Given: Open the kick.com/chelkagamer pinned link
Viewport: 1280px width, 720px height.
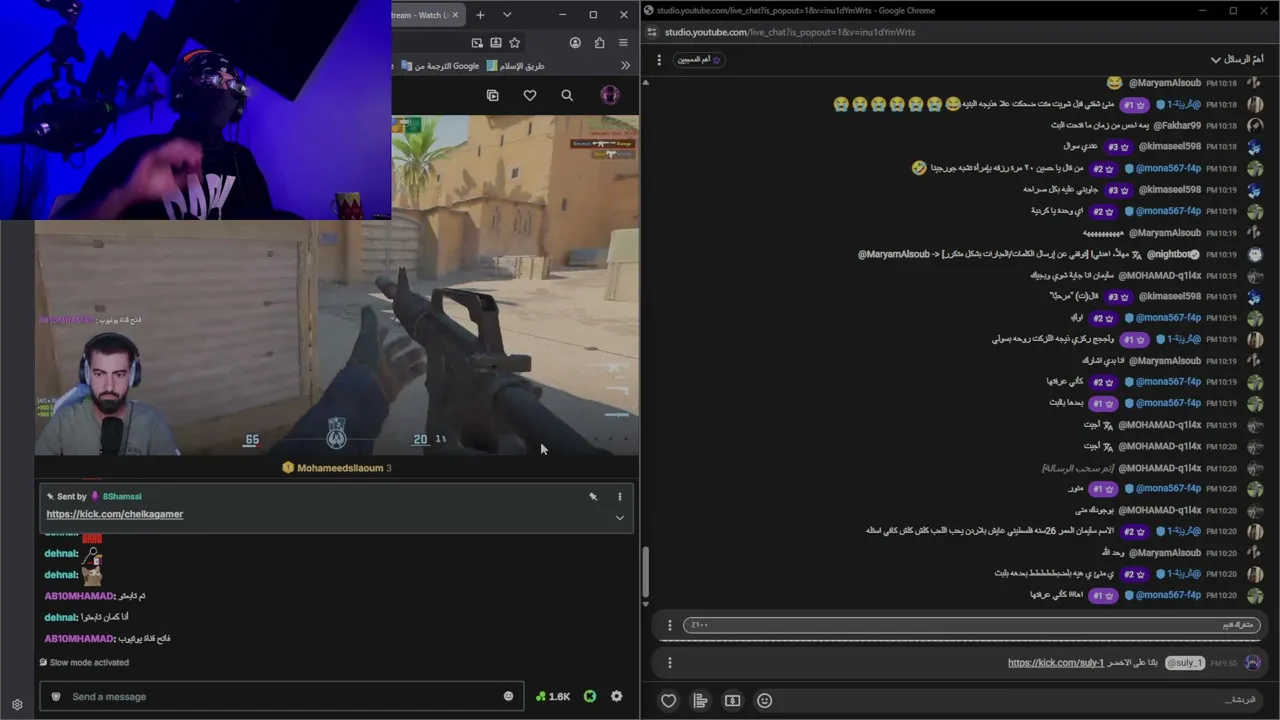Looking at the screenshot, I should [x=115, y=514].
